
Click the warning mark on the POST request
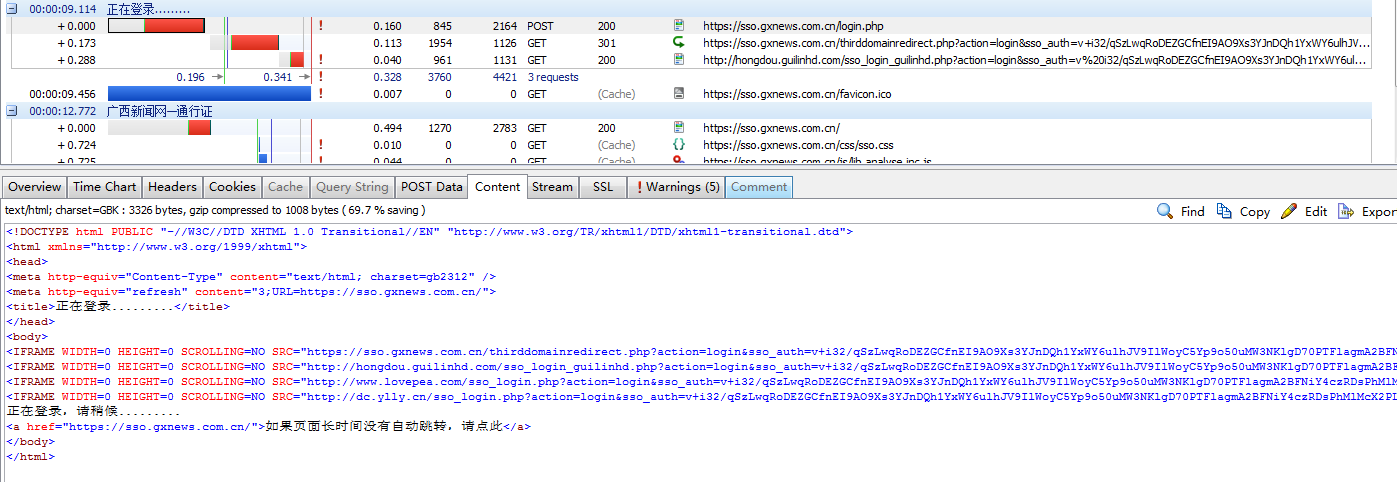(x=320, y=26)
